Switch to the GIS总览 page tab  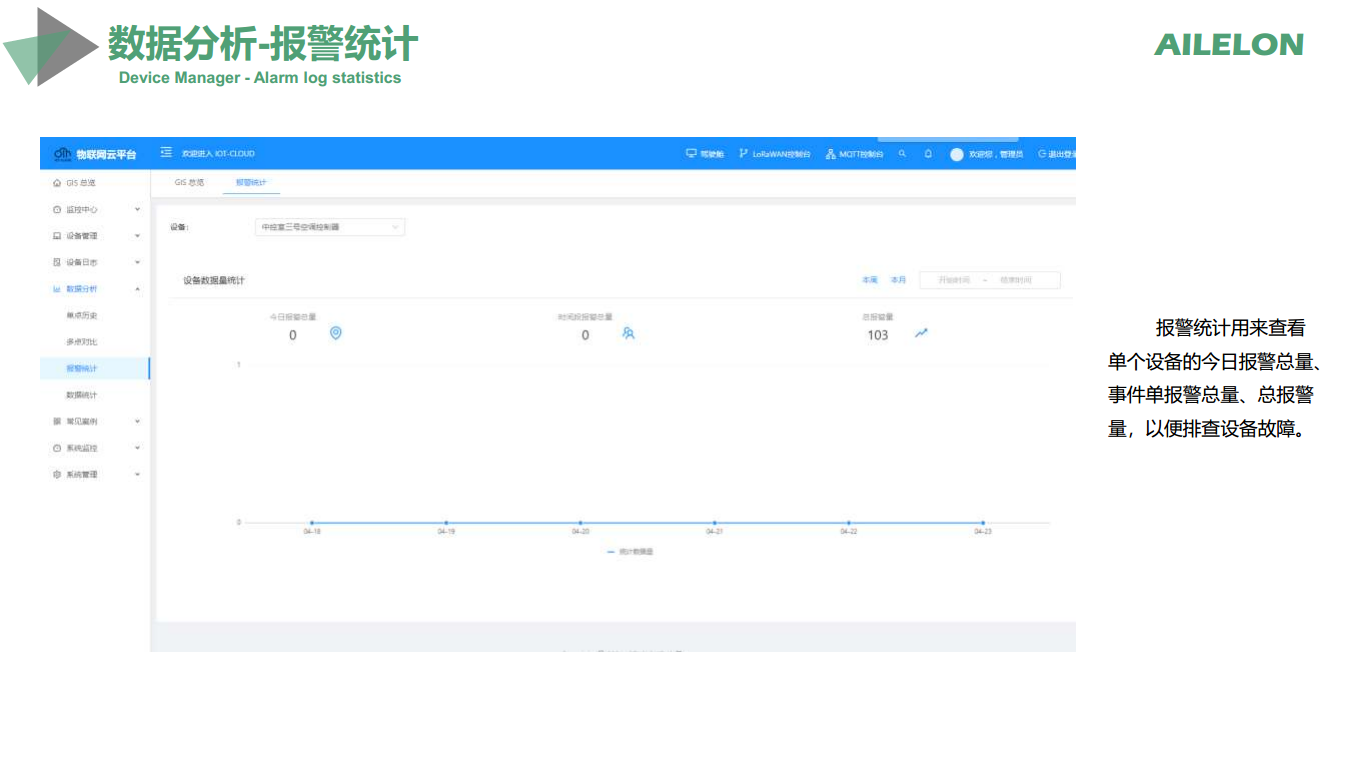(189, 183)
